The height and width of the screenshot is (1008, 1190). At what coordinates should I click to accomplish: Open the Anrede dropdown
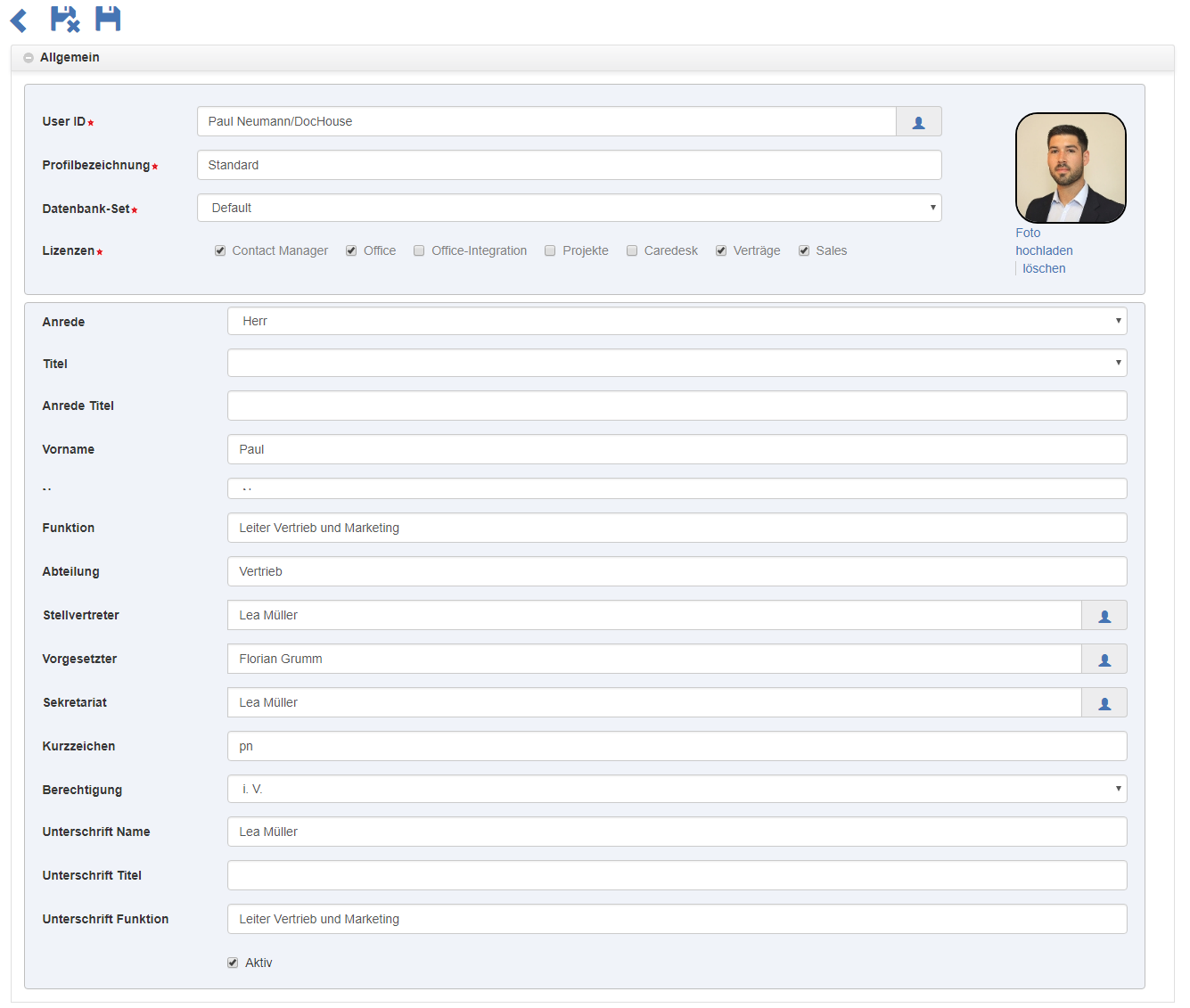[677, 322]
